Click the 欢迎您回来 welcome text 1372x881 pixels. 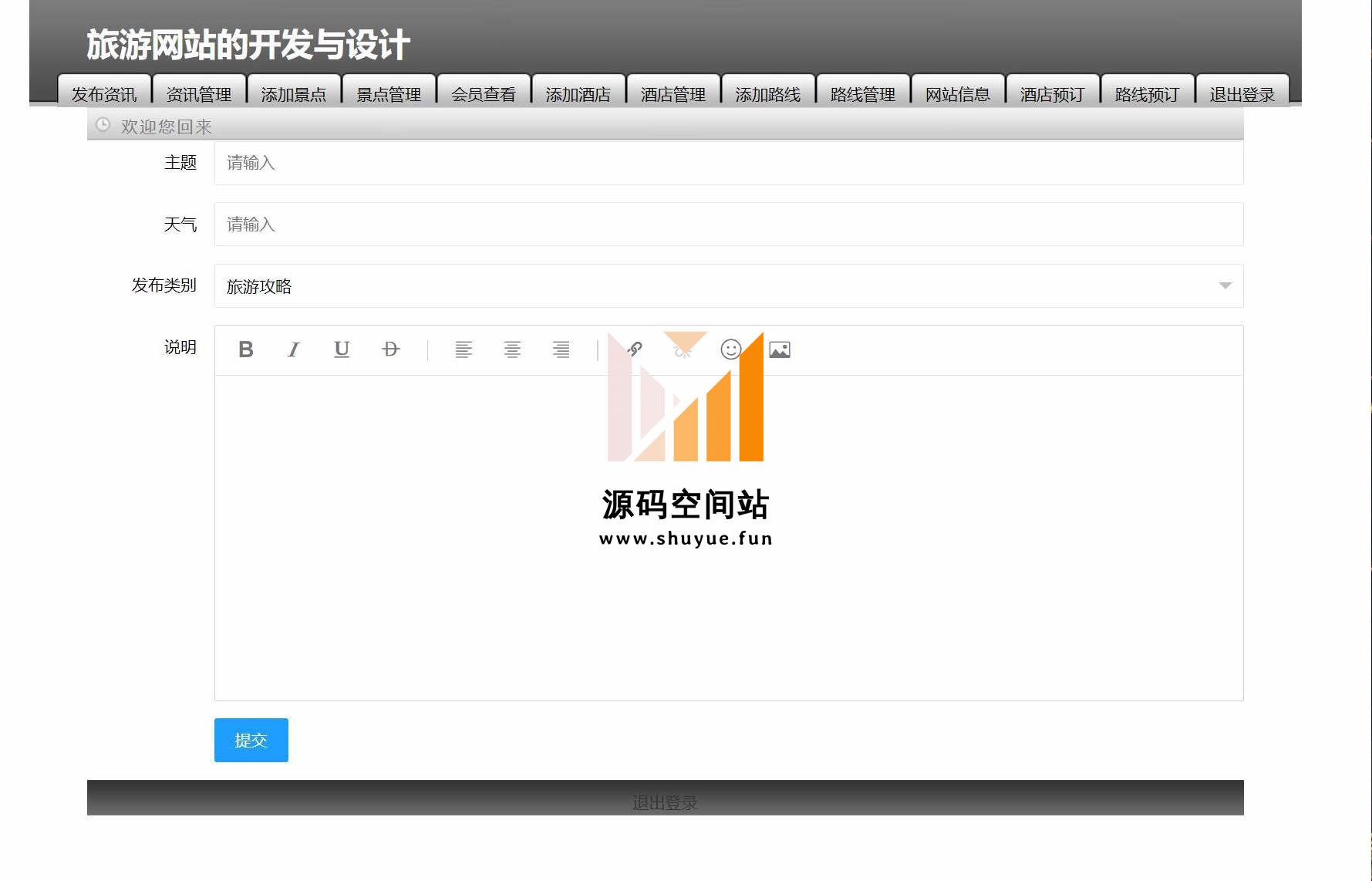click(x=167, y=127)
